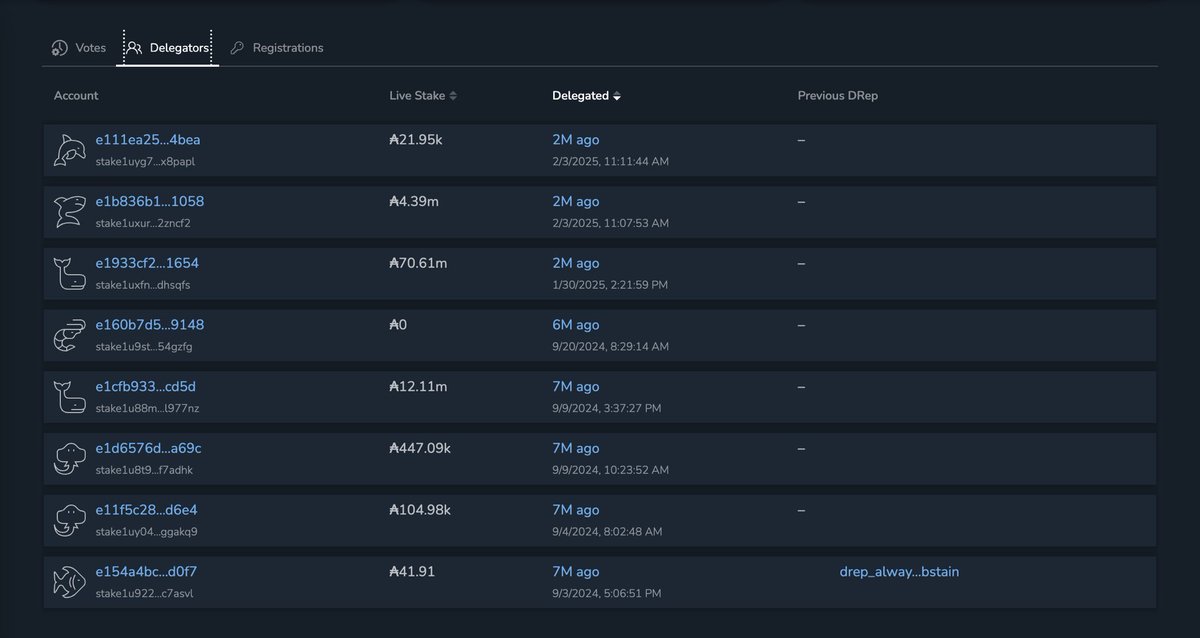Click dolphin icon for e111ea25...4bea
Screen dimensions: 1200x638
pyautogui.click(x=70, y=150)
